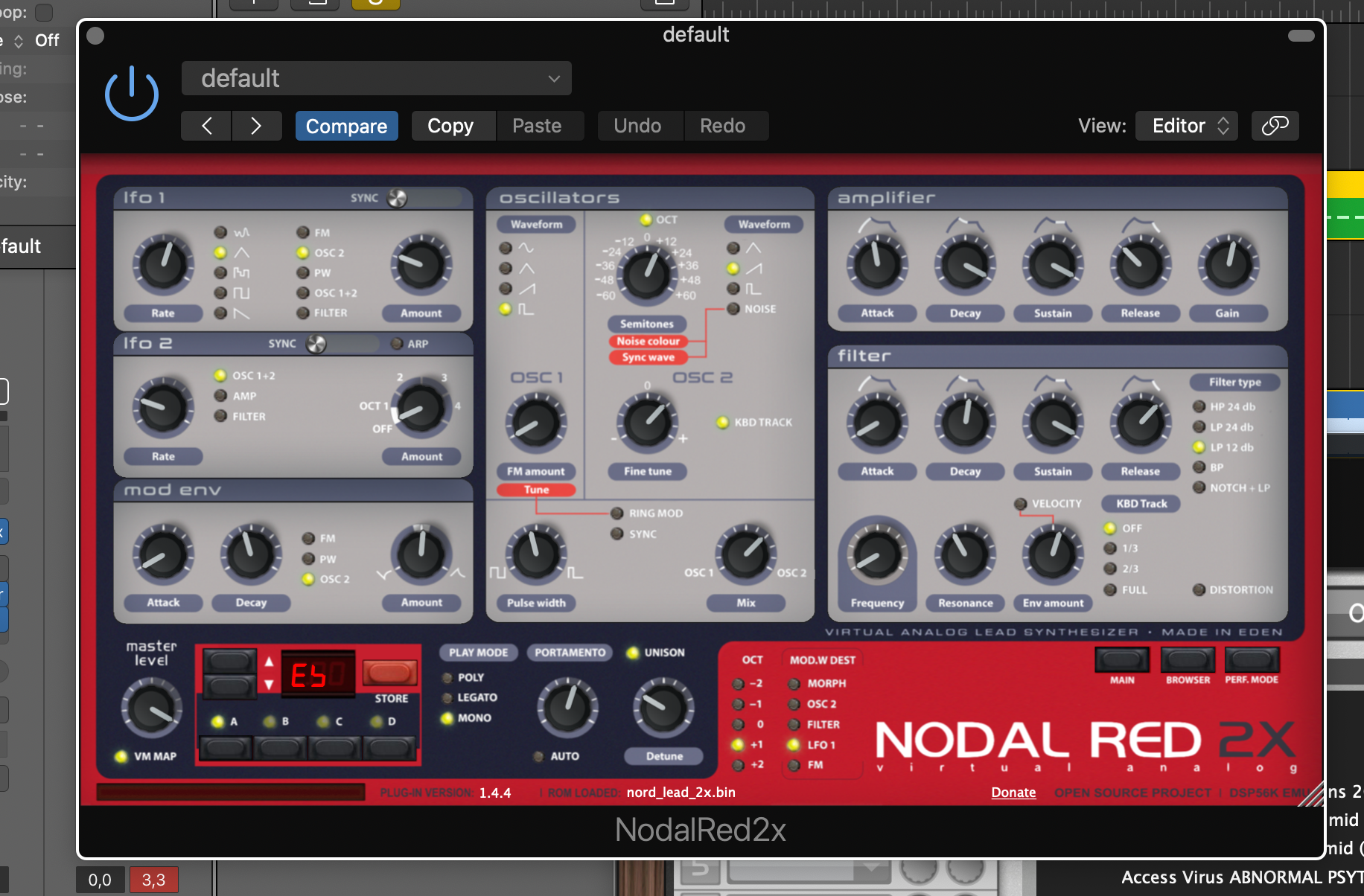1364x896 pixels.
Task: Select slot B button
Action: point(280,747)
